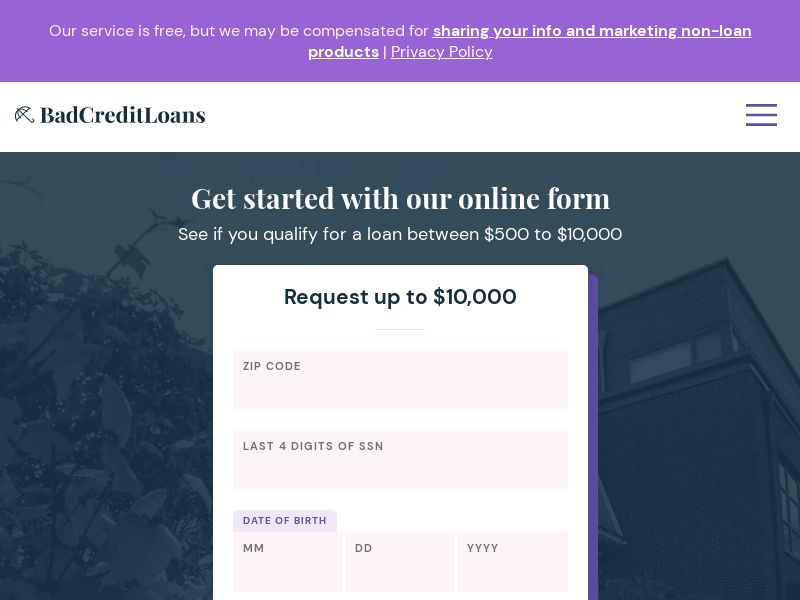Open the Privacy Policy page
The image size is (800, 600).
pyautogui.click(x=441, y=52)
